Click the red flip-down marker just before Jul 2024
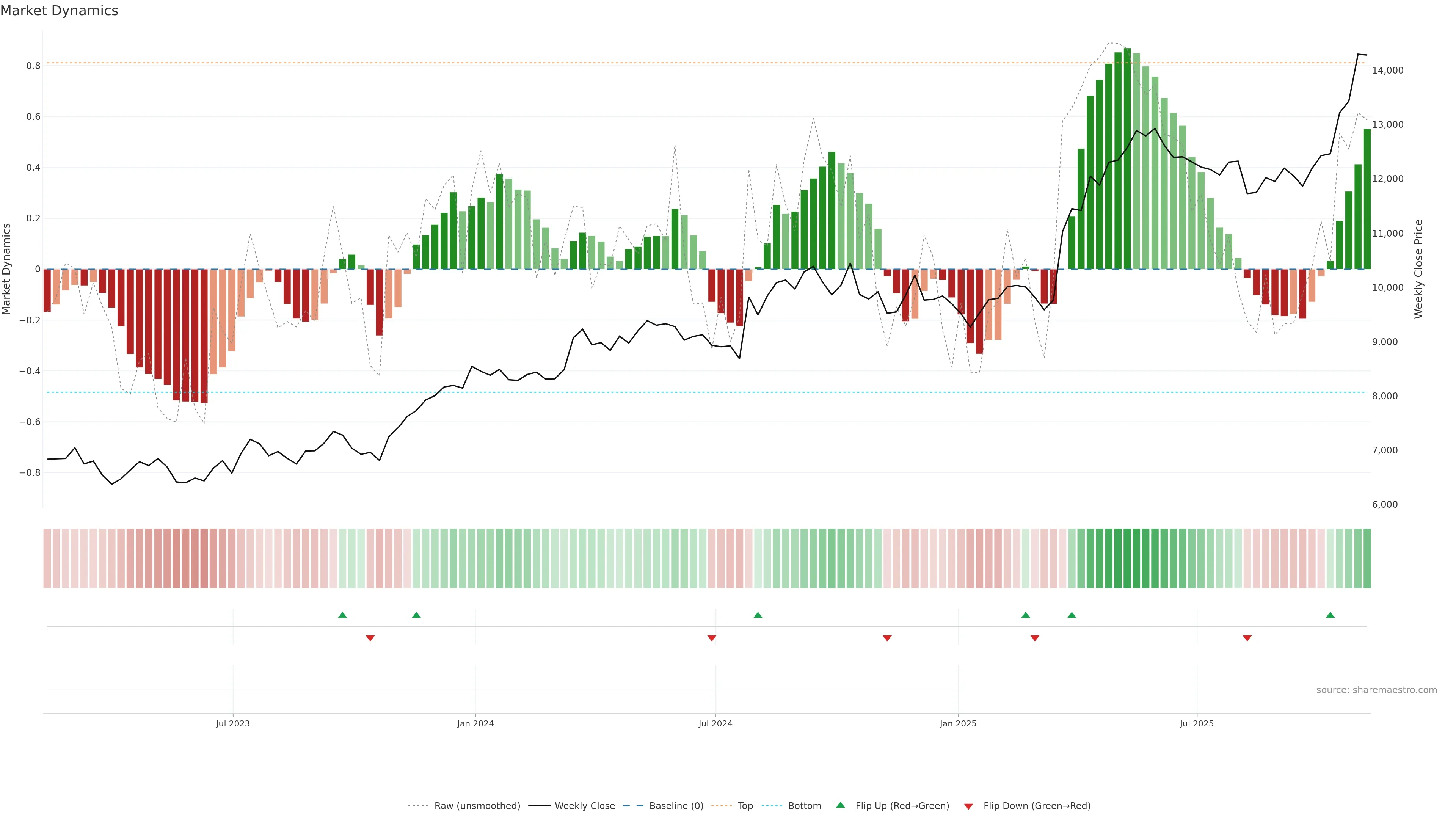This screenshot has width=1456, height=819. click(712, 638)
